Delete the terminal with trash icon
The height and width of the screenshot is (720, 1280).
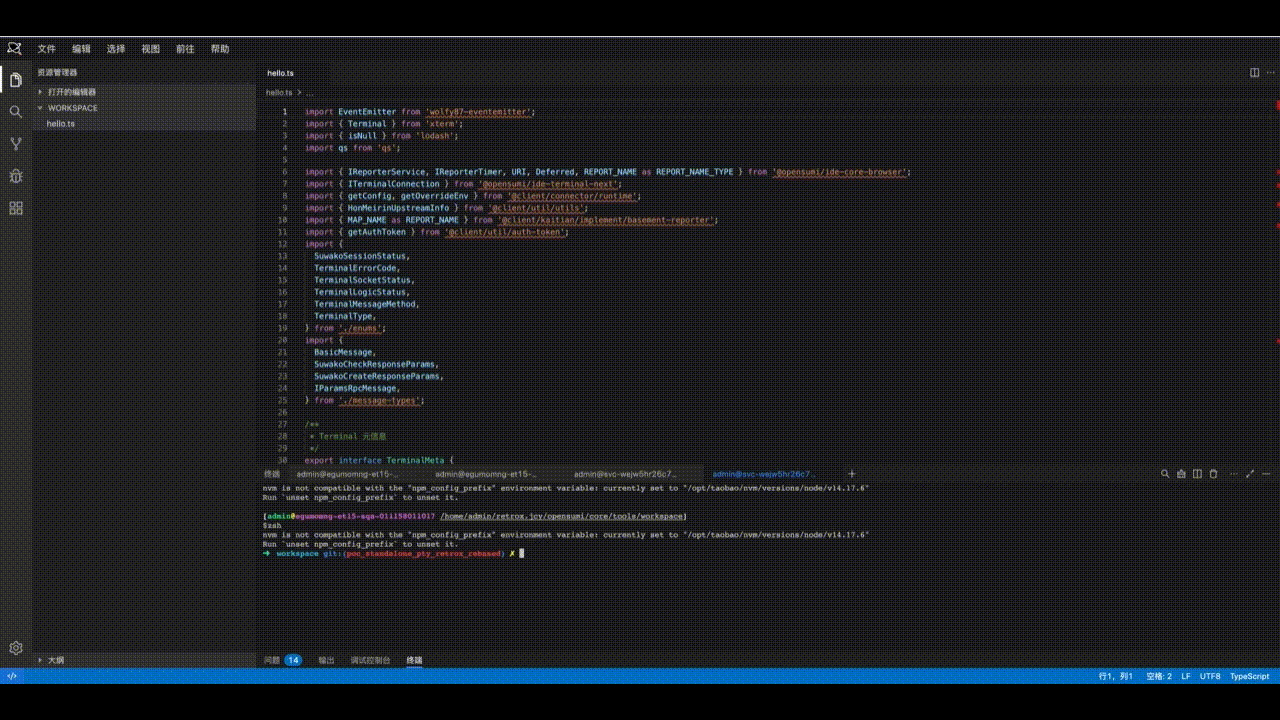(x=1213, y=474)
